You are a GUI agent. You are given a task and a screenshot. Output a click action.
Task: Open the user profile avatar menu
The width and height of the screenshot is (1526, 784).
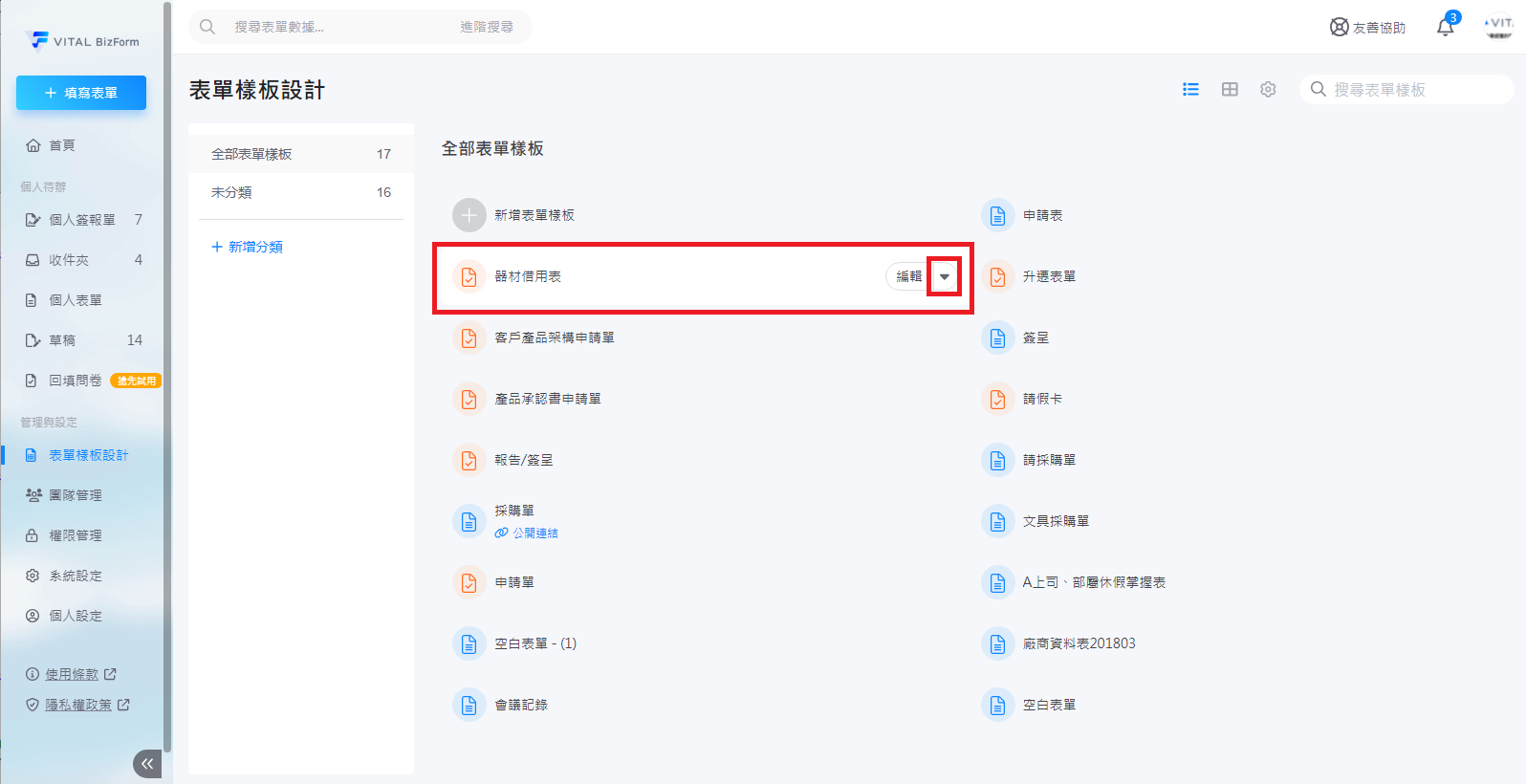(1498, 27)
